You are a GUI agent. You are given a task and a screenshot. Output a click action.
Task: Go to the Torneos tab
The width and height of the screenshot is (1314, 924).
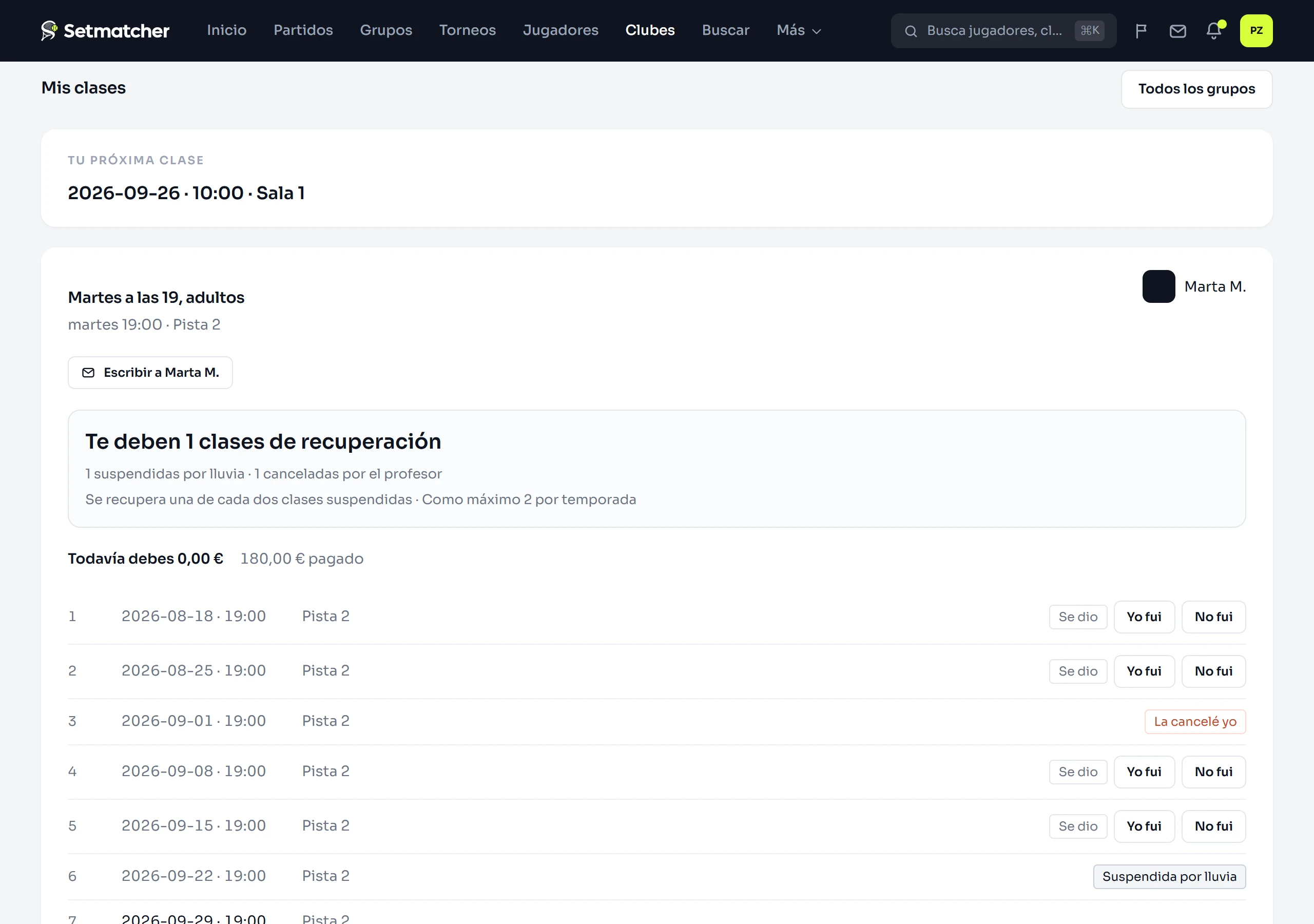coord(467,30)
